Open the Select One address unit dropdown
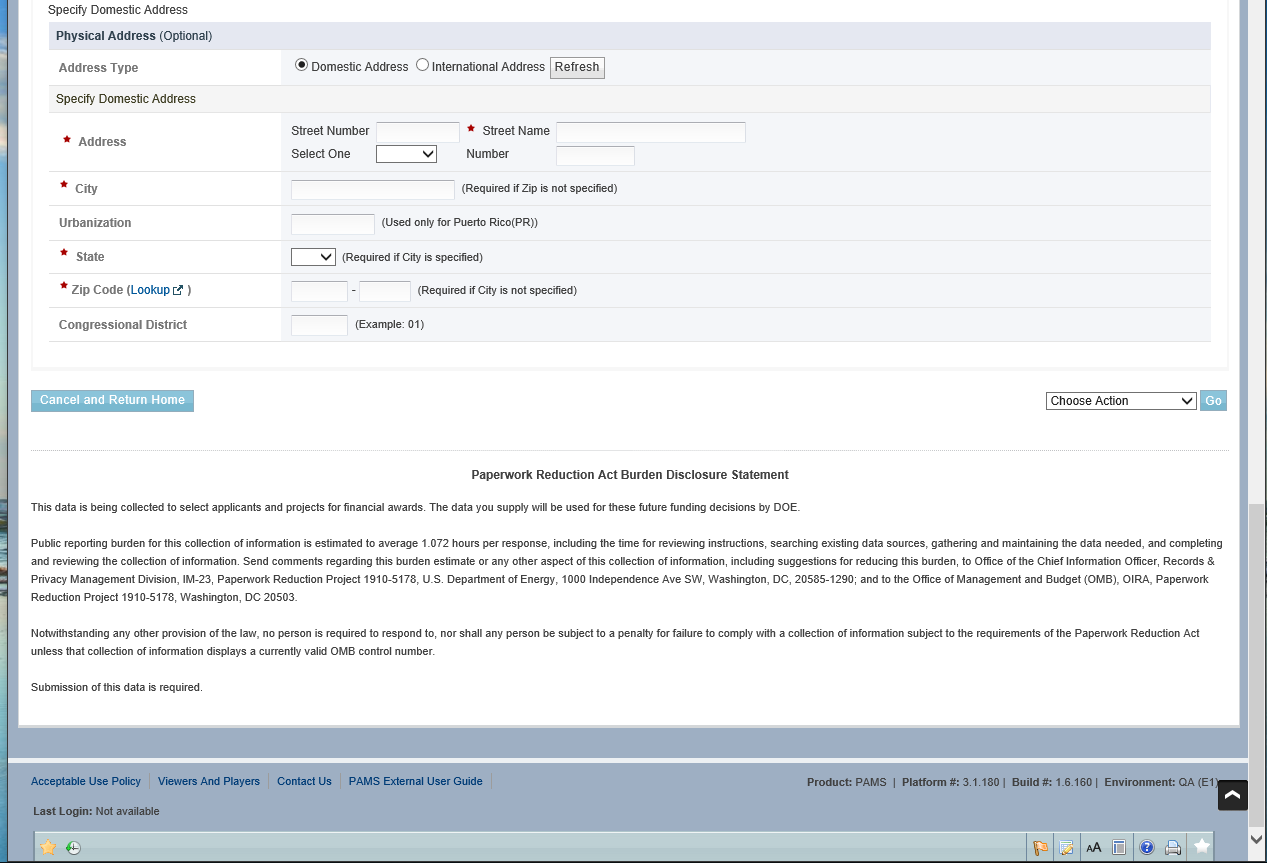 [x=406, y=154]
